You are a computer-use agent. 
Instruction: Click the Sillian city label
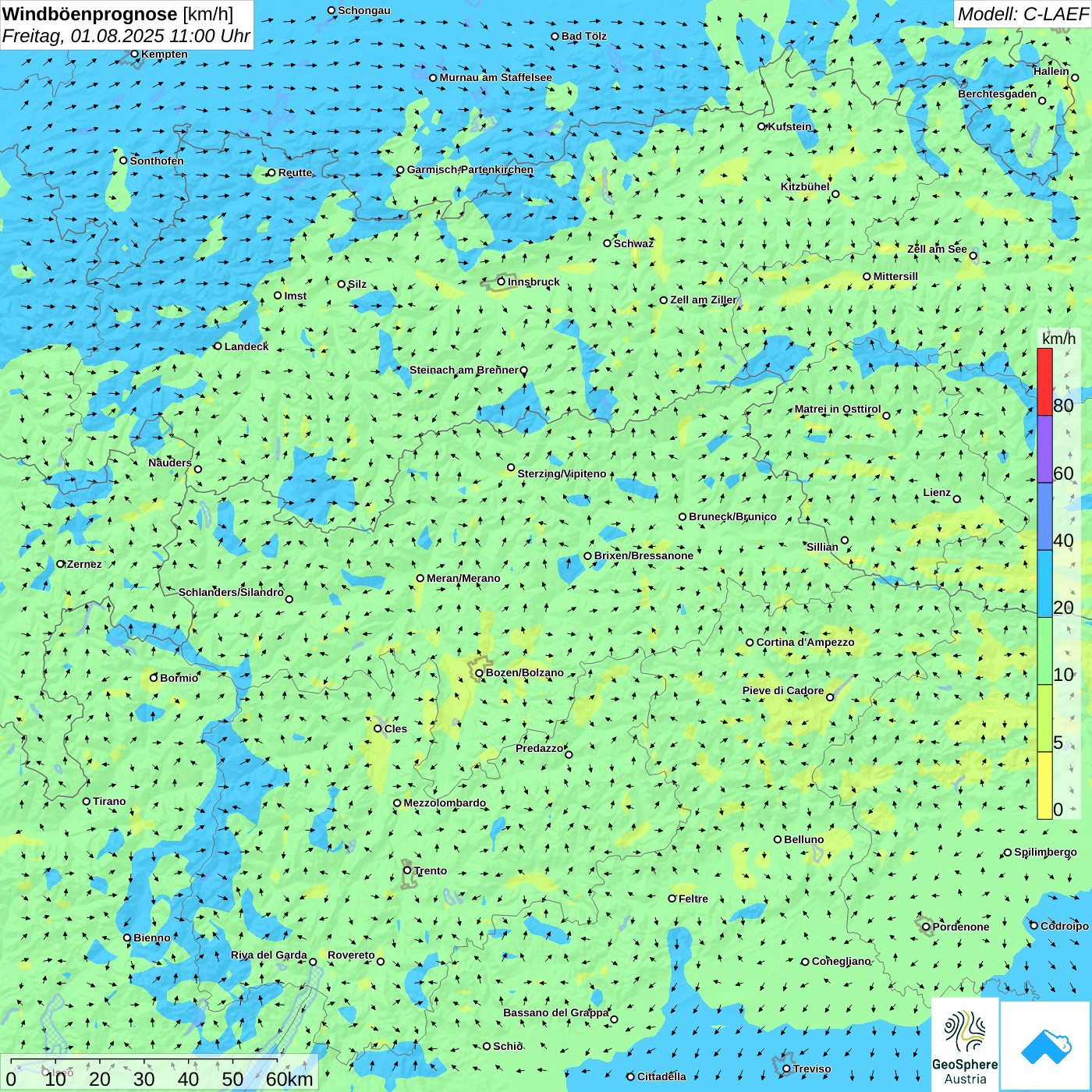point(822,547)
